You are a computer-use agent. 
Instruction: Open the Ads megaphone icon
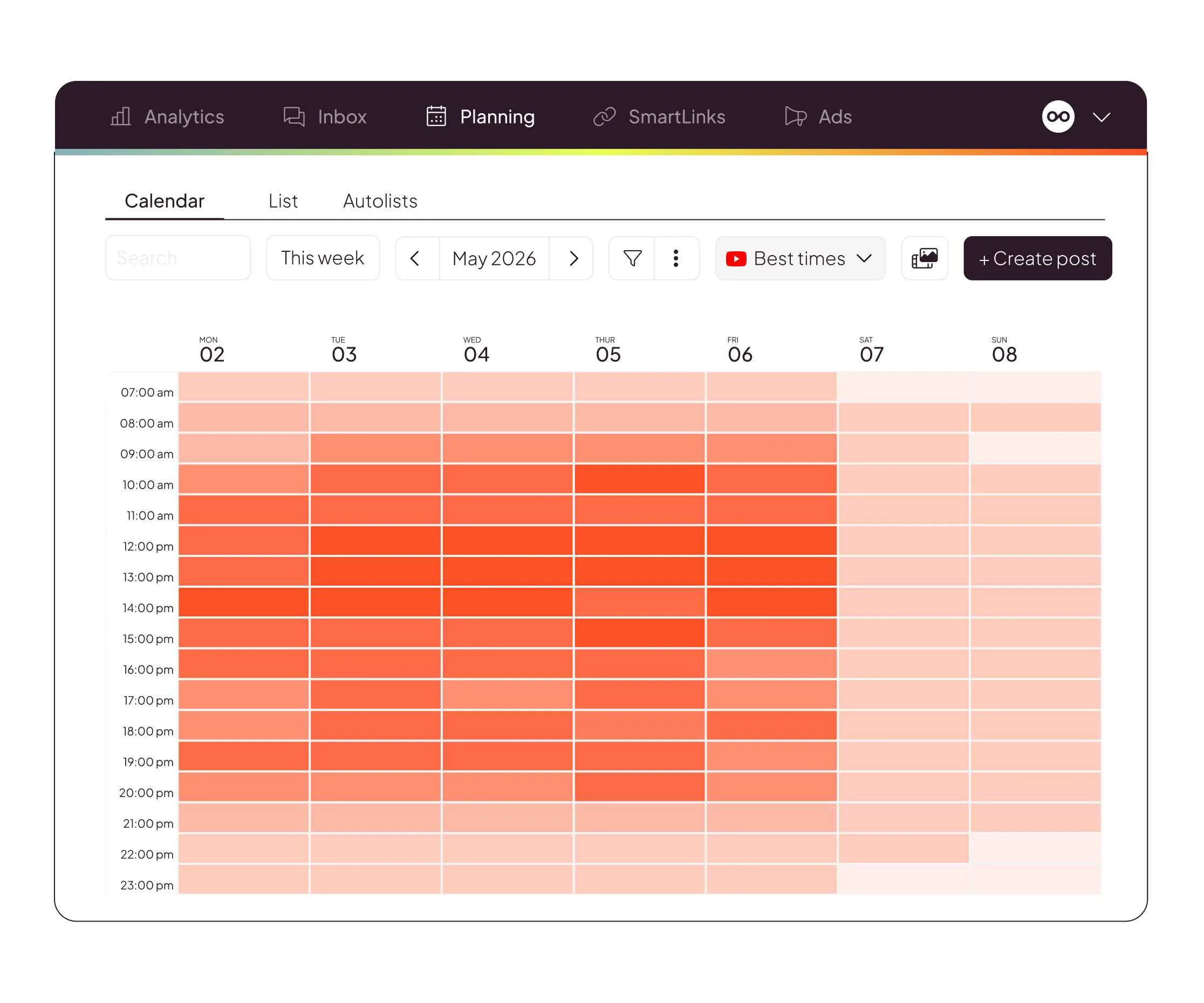796,116
